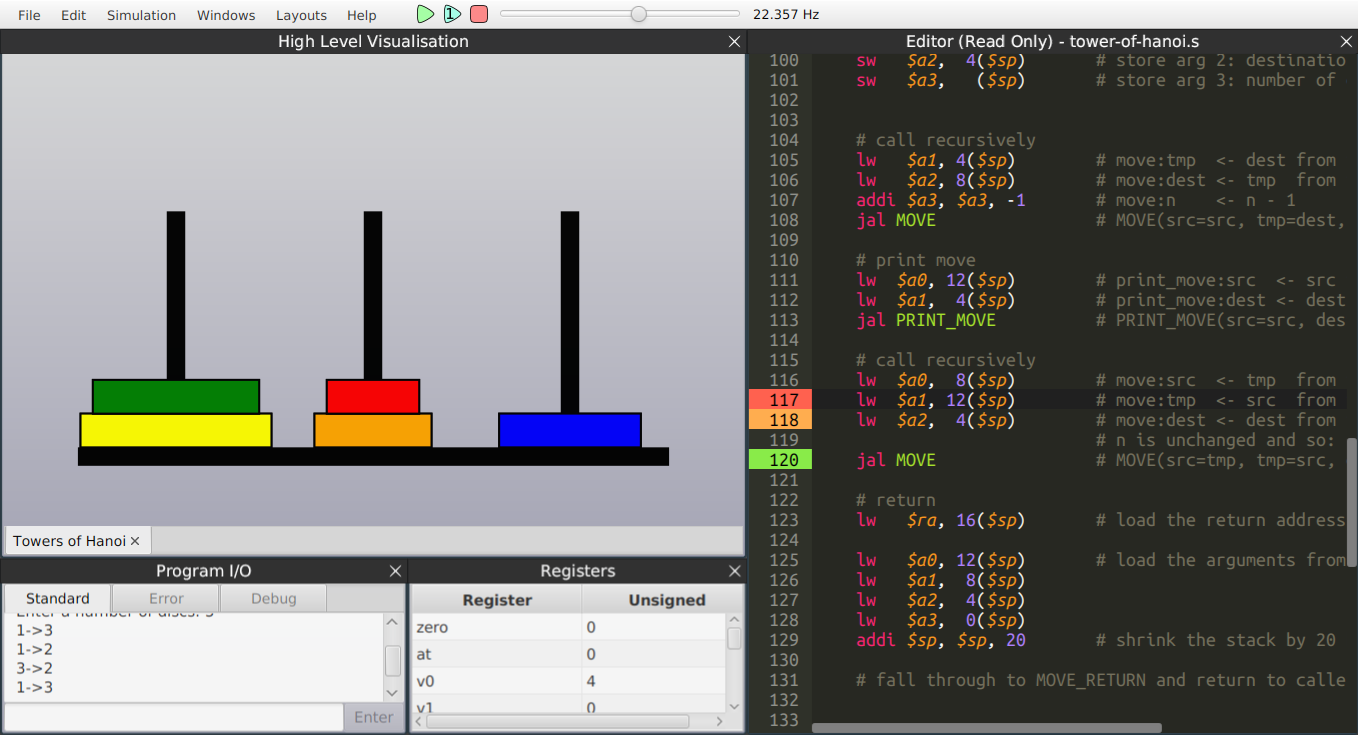
Task: Open the Simulation menu
Action: (141, 15)
